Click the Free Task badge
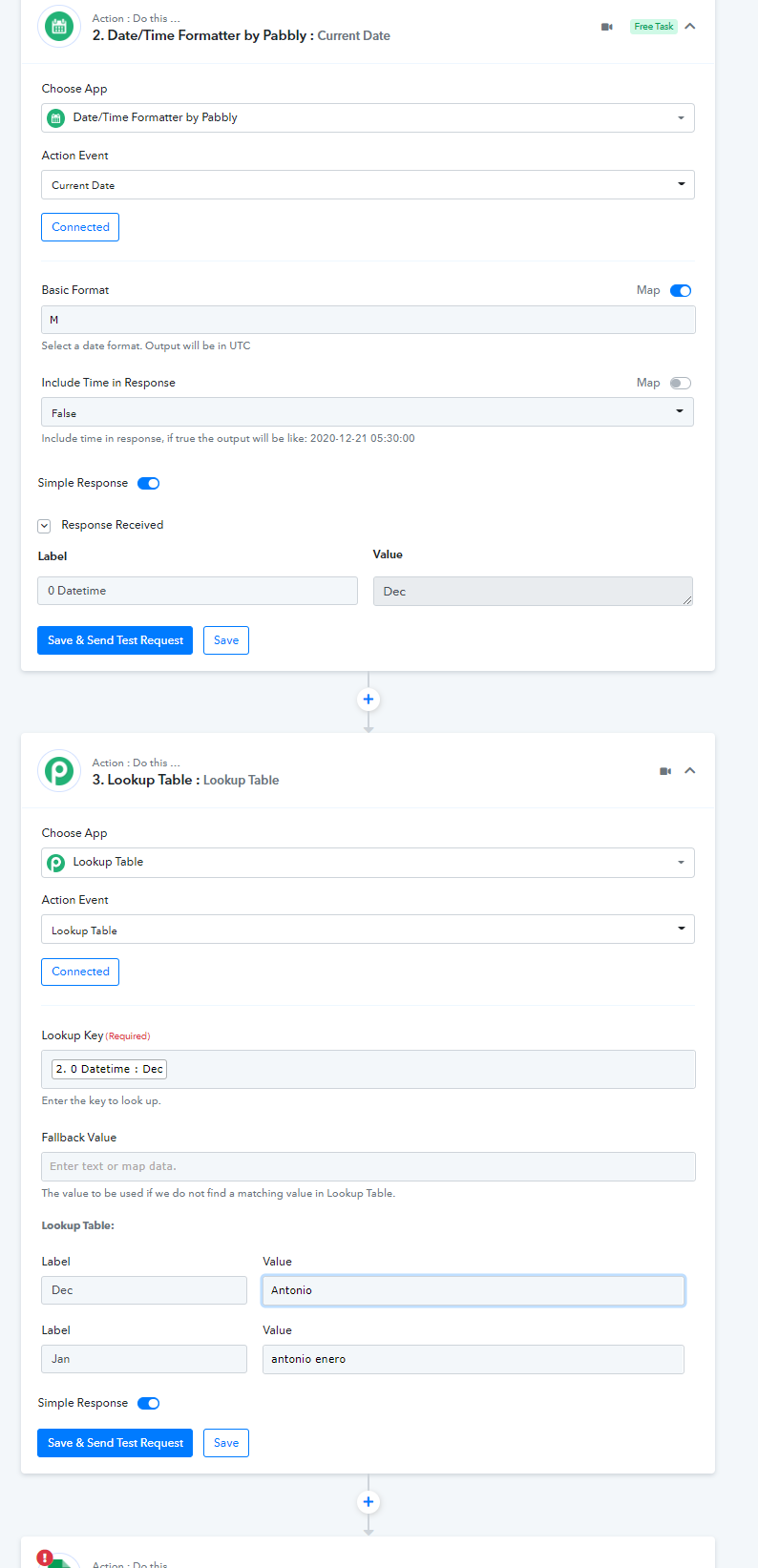 coord(654,27)
